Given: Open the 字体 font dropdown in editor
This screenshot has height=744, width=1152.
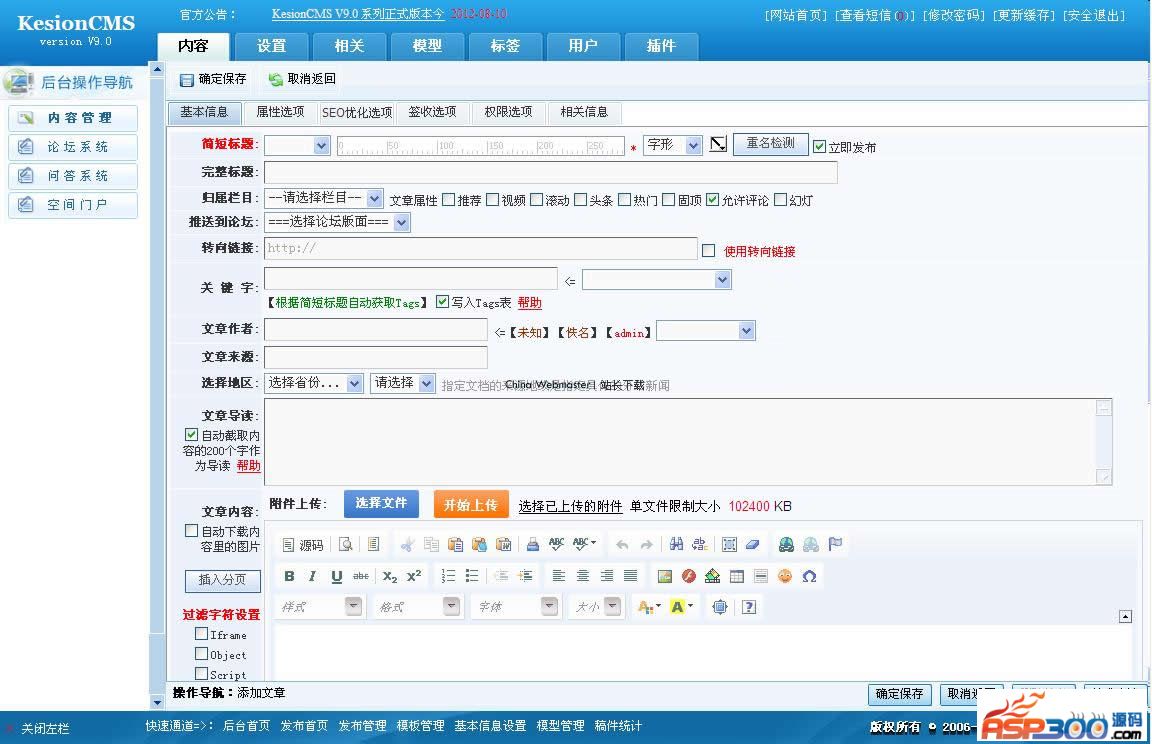Looking at the screenshot, I should pos(516,607).
